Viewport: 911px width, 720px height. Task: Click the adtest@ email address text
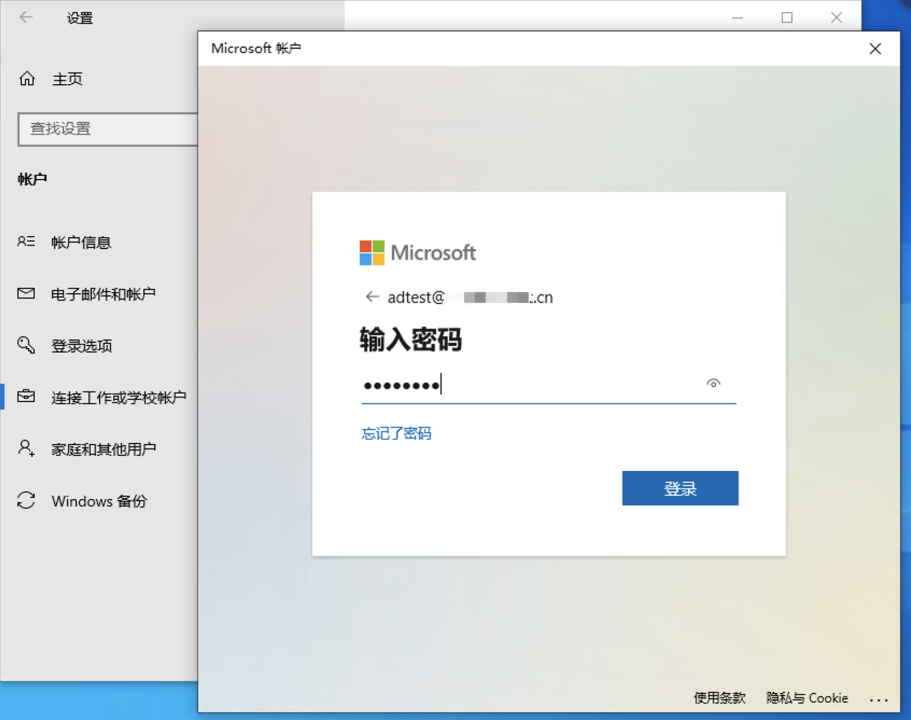470,298
